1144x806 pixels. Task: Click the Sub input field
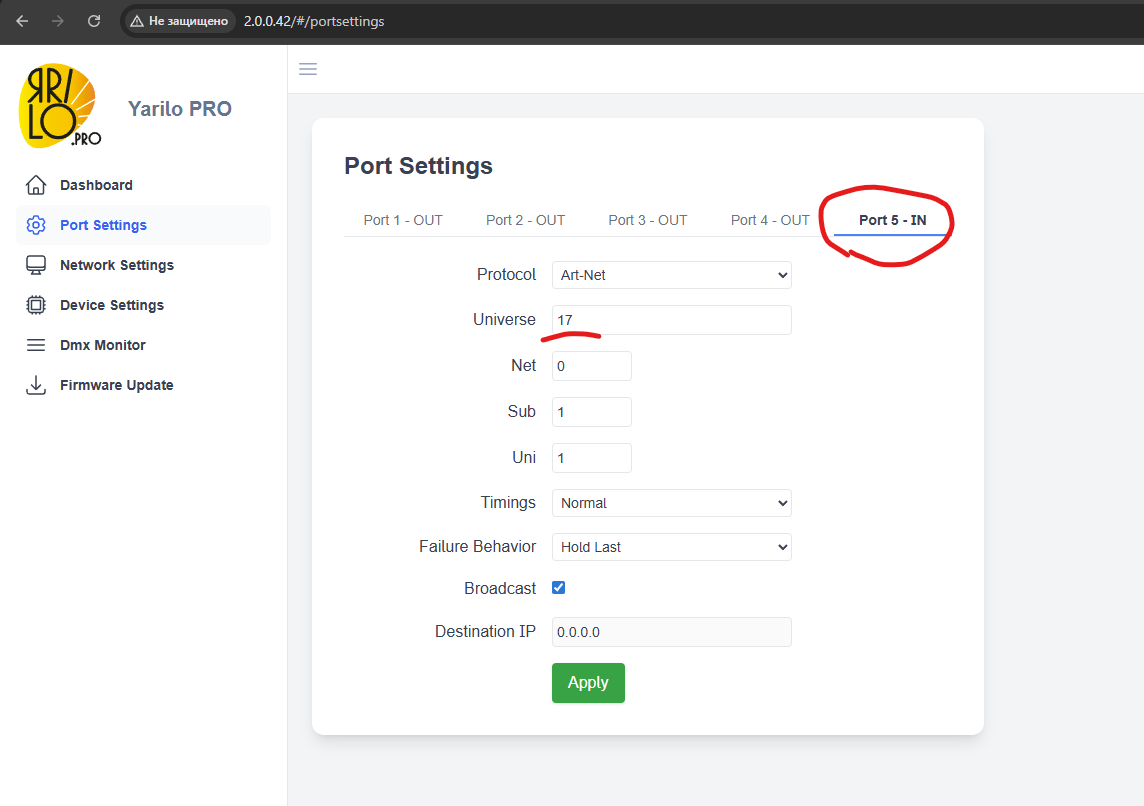pos(592,412)
